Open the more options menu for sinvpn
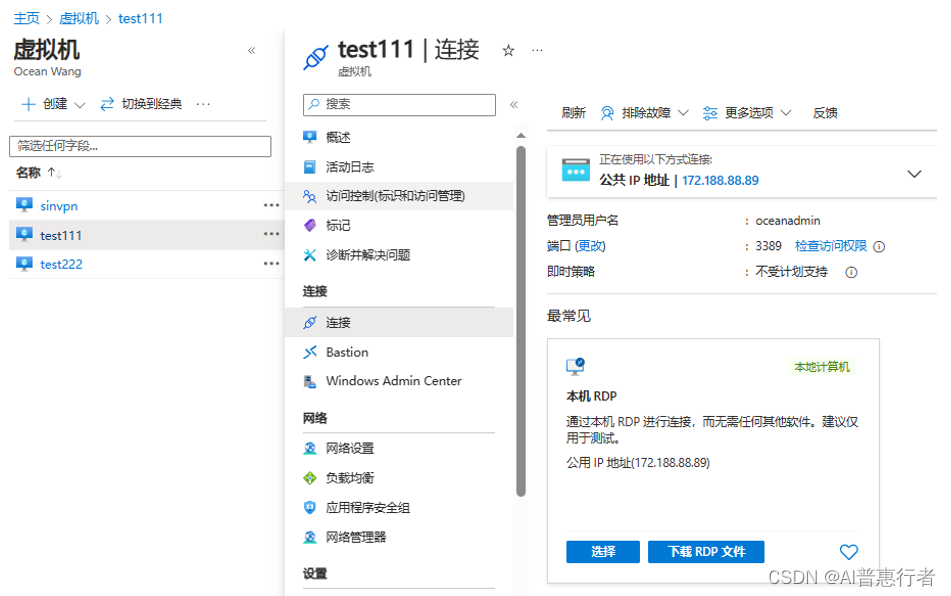951x596 pixels. click(271, 206)
